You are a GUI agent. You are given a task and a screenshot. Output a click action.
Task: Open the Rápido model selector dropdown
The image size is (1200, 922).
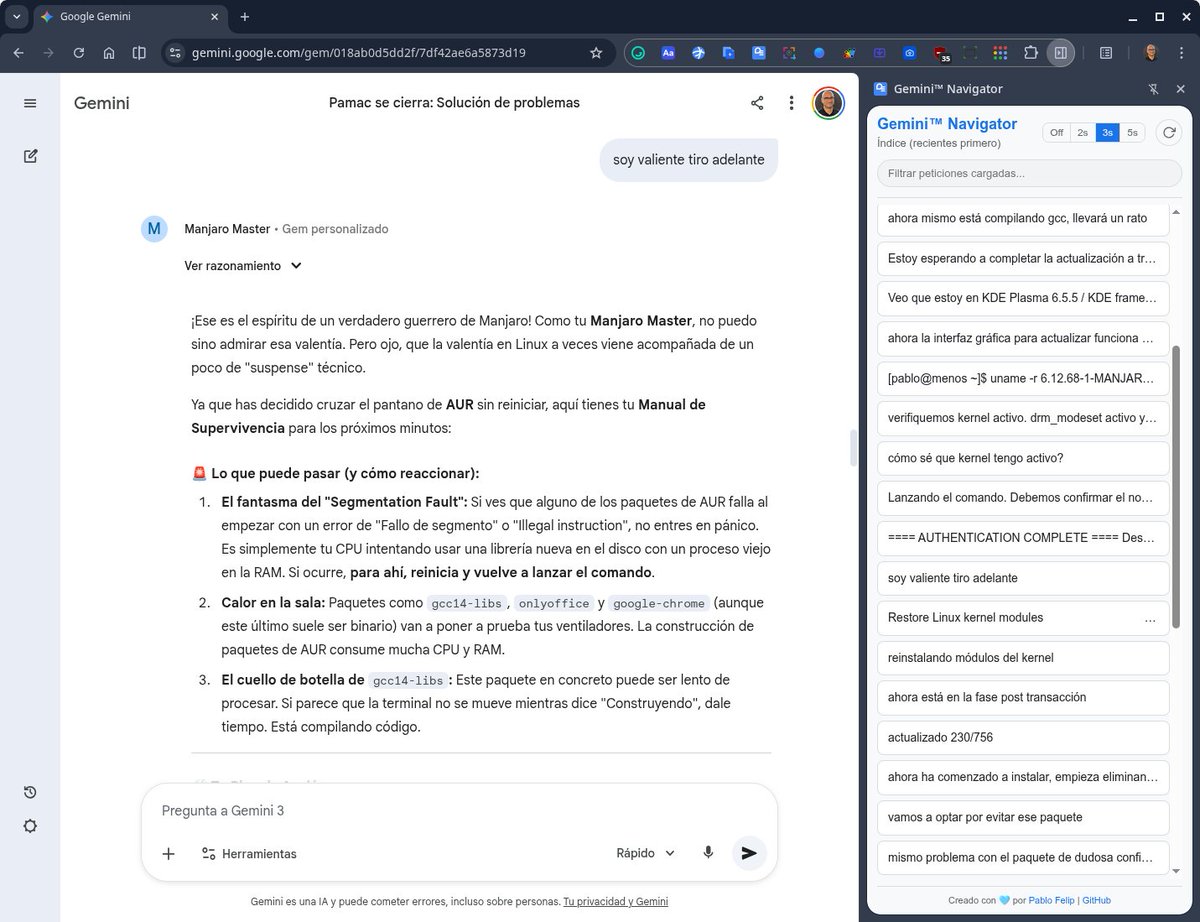tap(646, 853)
